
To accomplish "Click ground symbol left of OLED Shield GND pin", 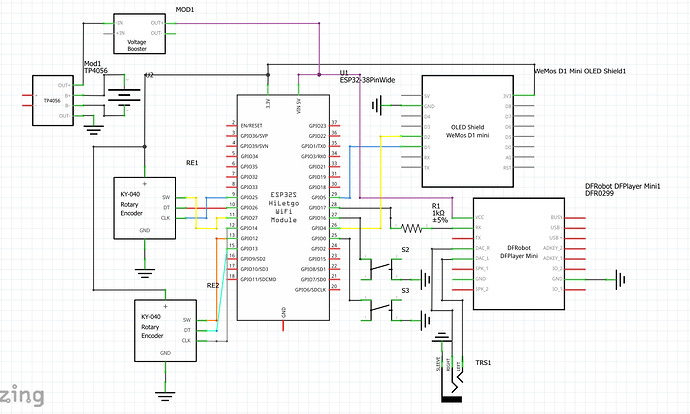I will point(376,106).
